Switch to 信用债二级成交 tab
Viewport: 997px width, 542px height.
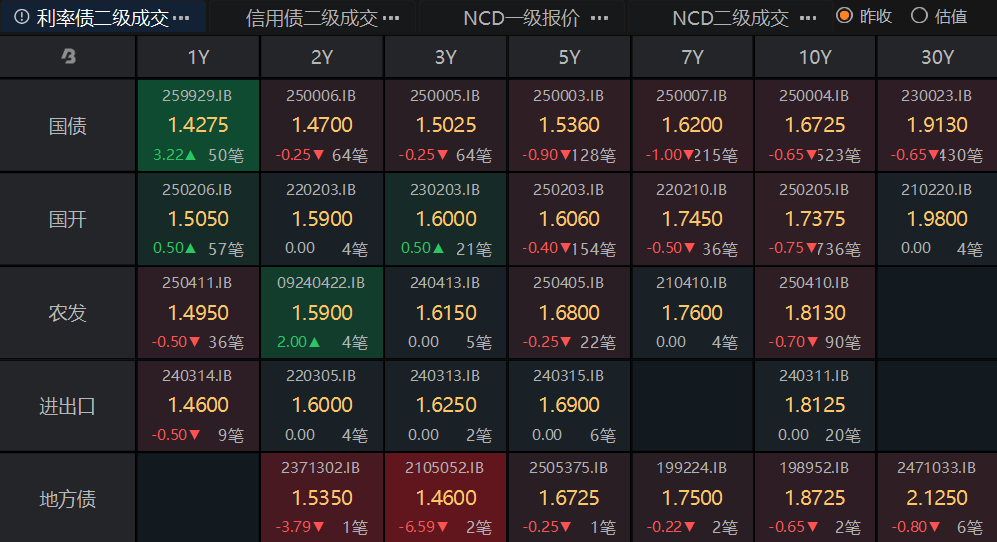click(x=312, y=18)
